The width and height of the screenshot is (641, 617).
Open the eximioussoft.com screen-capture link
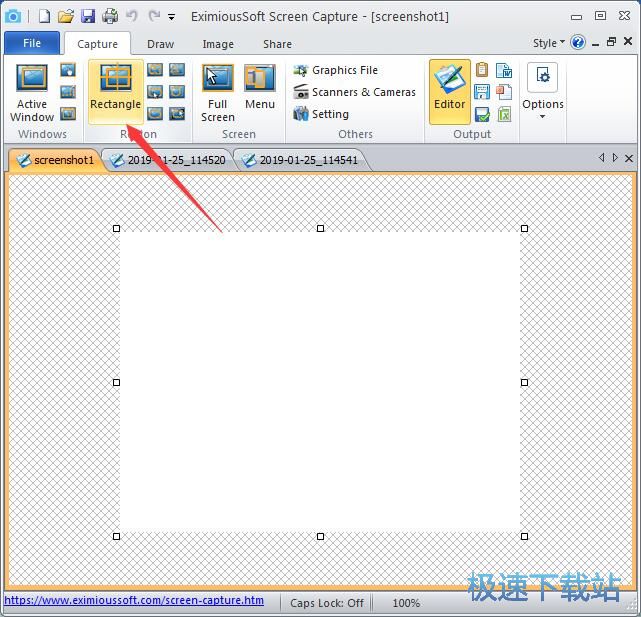[134, 600]
